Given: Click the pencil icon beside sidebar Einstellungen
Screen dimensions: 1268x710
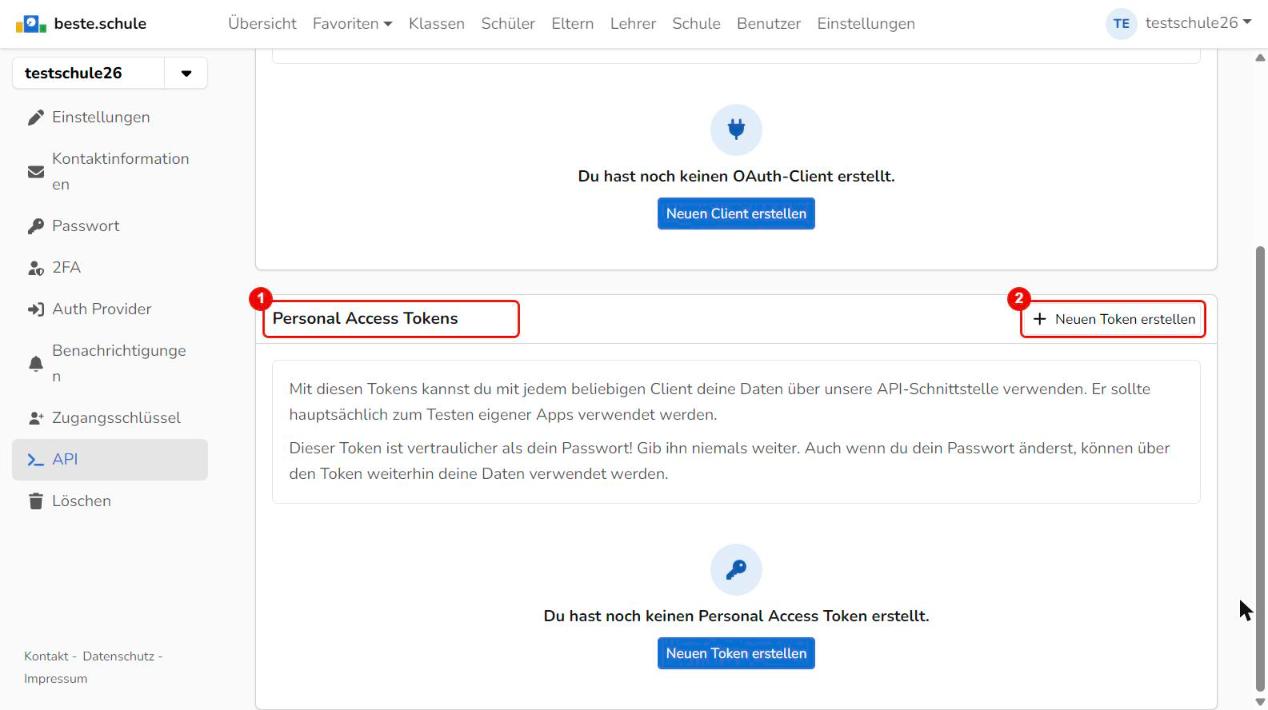Looking at the screenshot, I should point(35,117).
